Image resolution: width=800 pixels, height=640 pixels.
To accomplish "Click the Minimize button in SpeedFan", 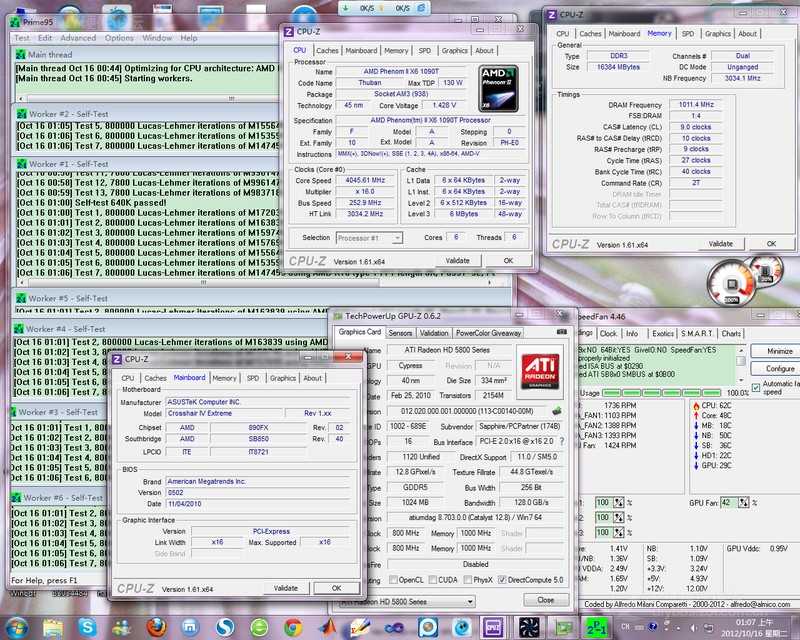I will coord(780,351).
